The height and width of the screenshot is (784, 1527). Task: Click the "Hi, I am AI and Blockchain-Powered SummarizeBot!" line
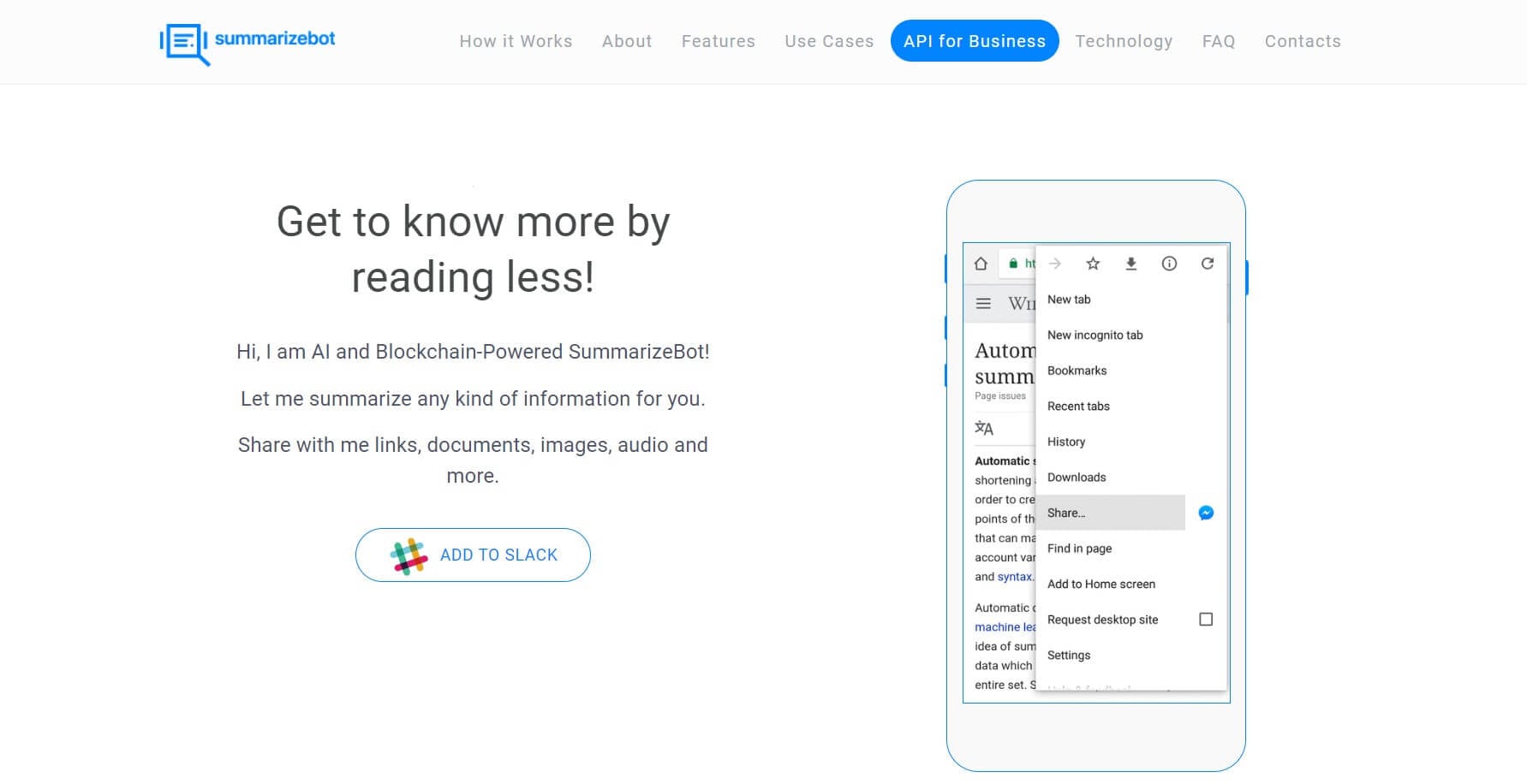pos(473,352)
